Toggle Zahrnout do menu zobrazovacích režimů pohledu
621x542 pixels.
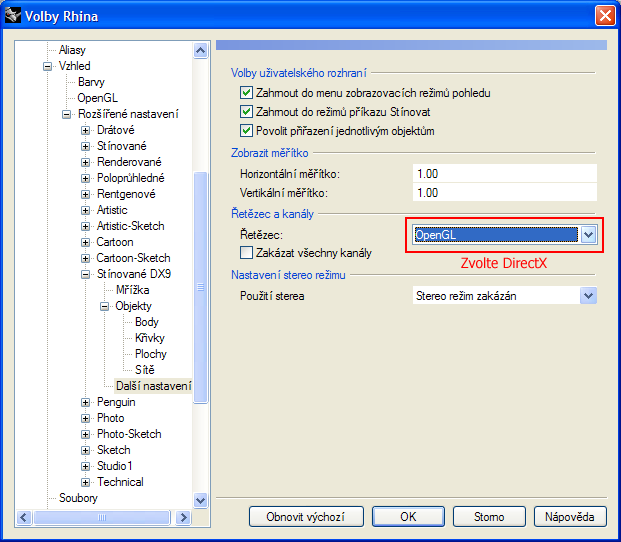click(x=246, y=93)
